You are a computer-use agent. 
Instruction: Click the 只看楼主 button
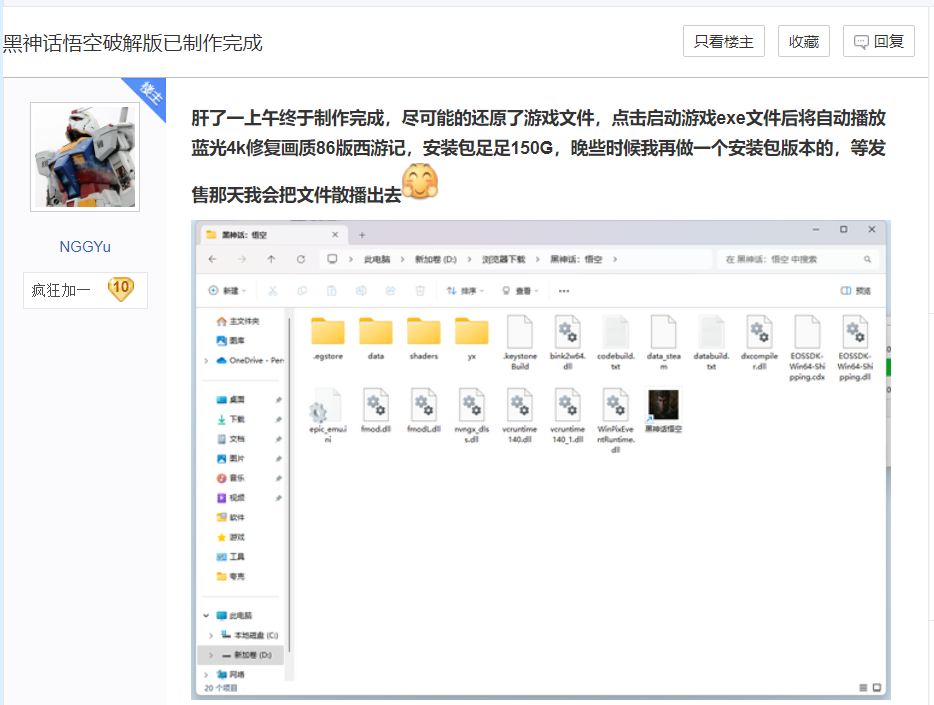pyautogui.click(x=724, y=41)
